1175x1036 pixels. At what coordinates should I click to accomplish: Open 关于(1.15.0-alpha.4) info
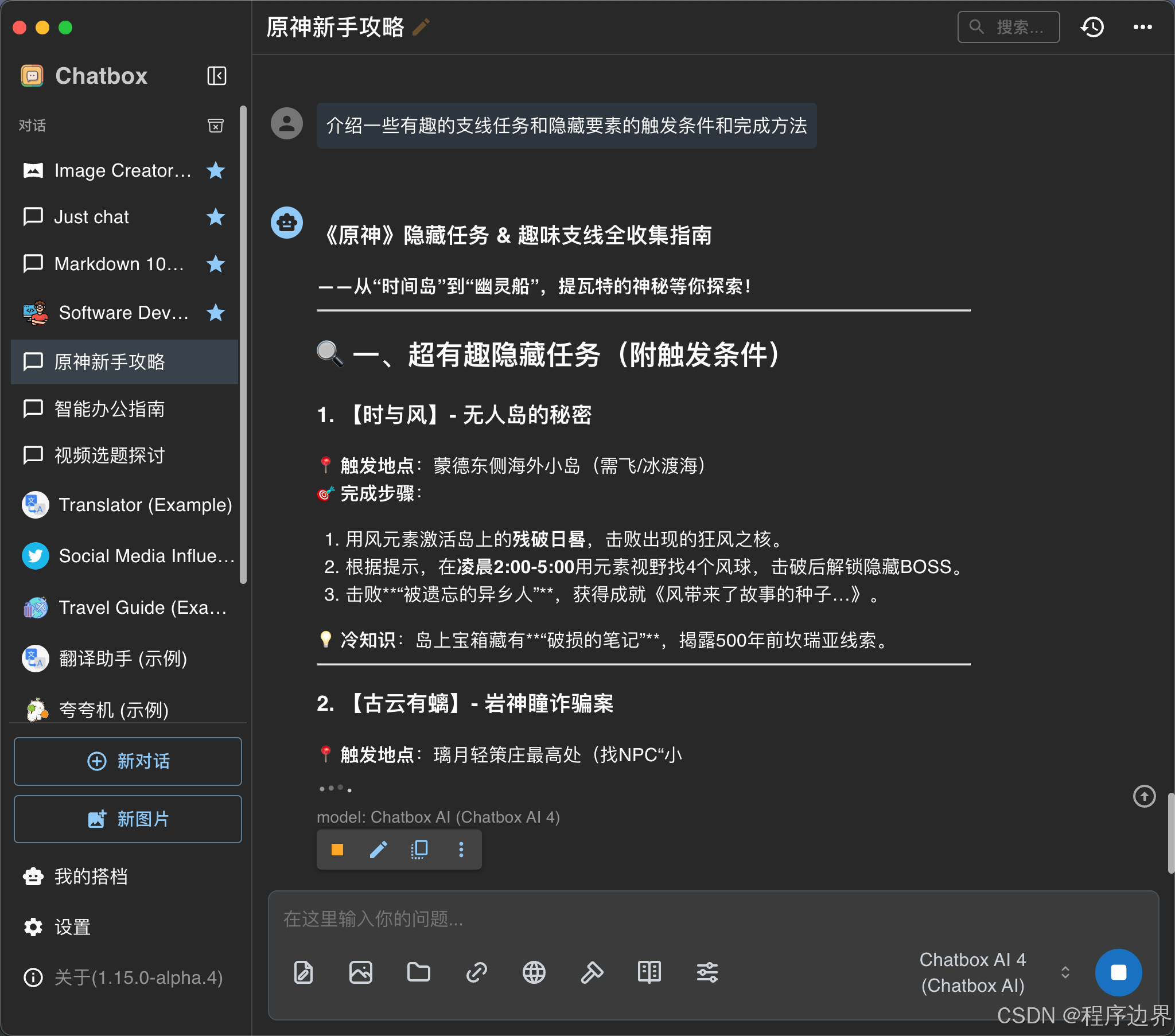point(124,977)
